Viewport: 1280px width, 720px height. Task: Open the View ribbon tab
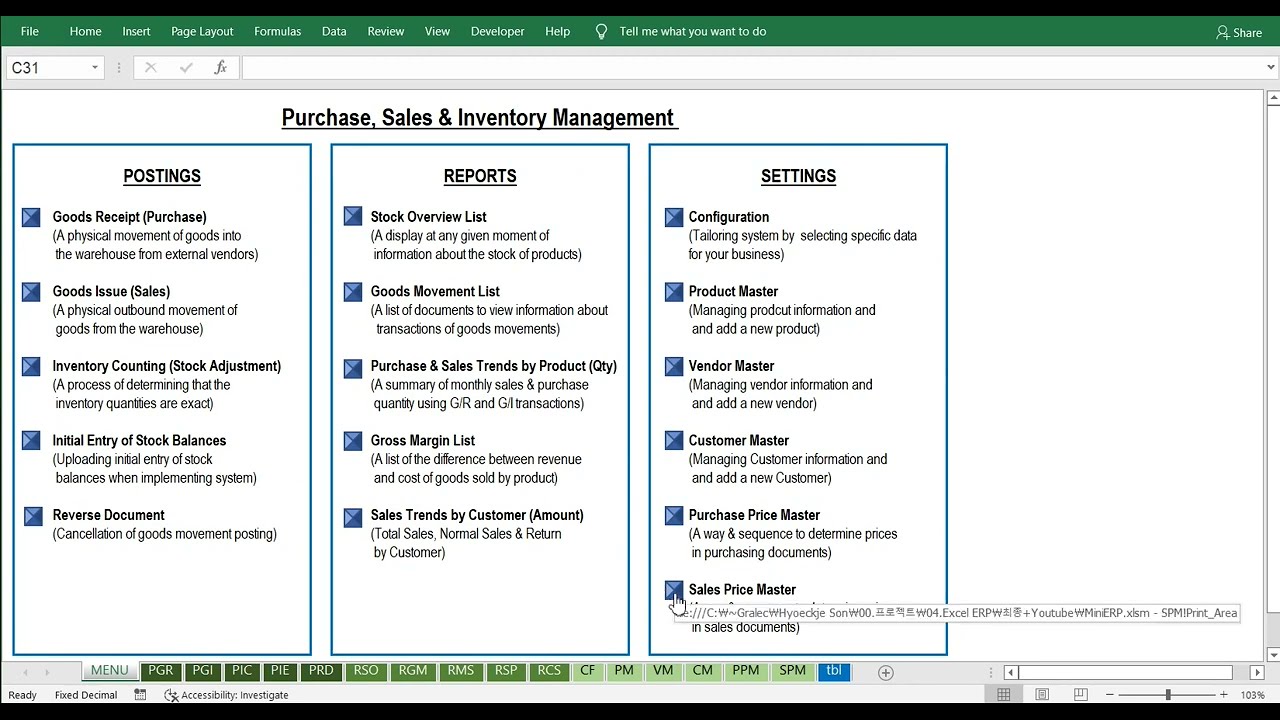tap(438, 31)
